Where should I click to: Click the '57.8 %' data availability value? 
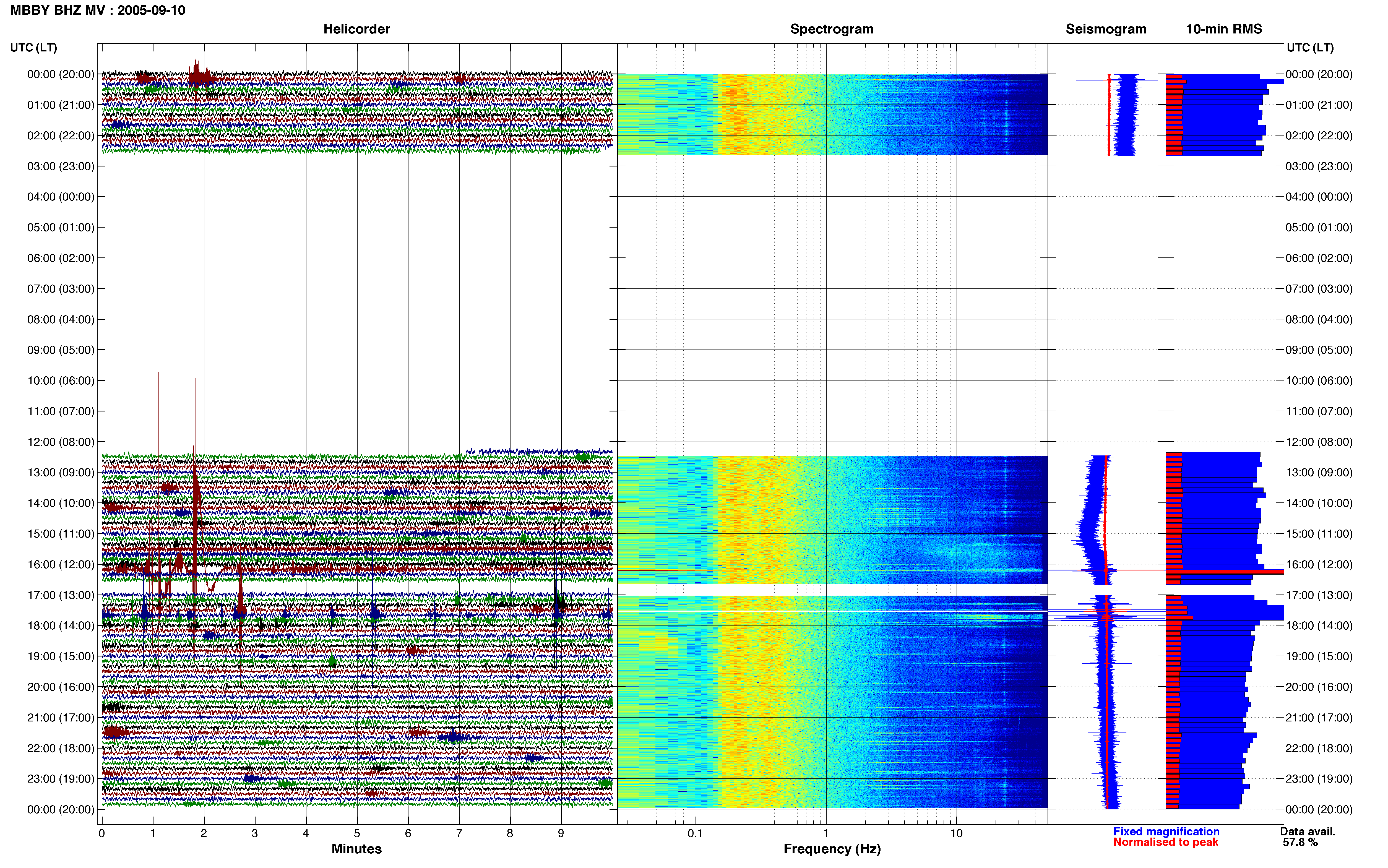tap(1300, 842)
